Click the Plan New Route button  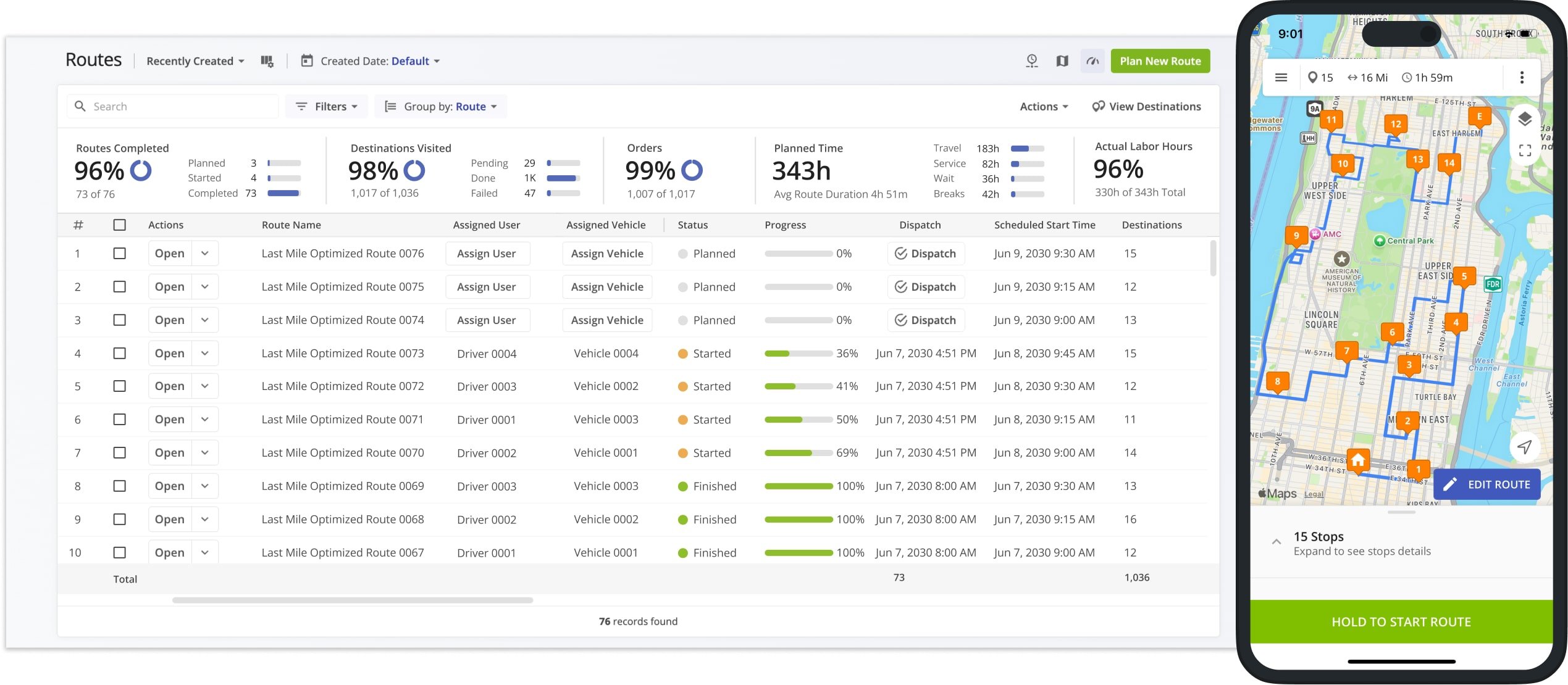click(x=1160, y=61)
